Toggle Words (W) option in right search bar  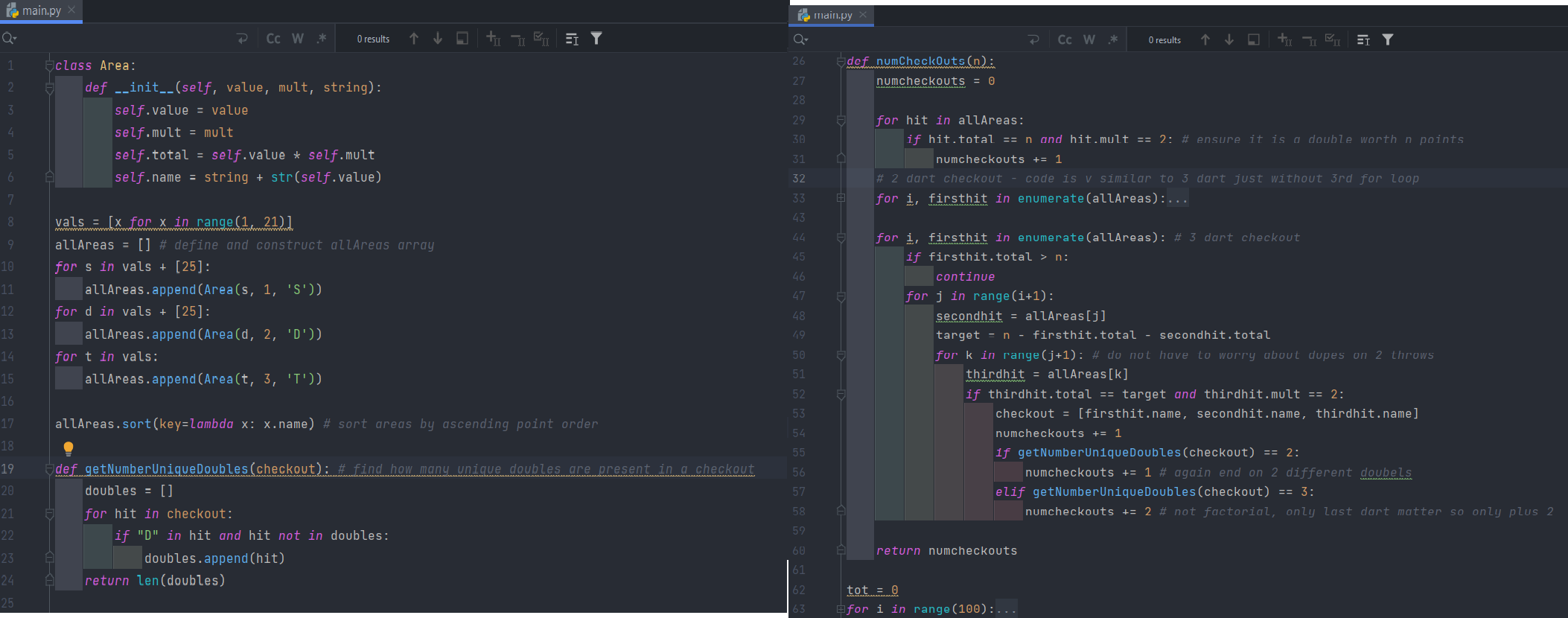[x=1089, y=39]
